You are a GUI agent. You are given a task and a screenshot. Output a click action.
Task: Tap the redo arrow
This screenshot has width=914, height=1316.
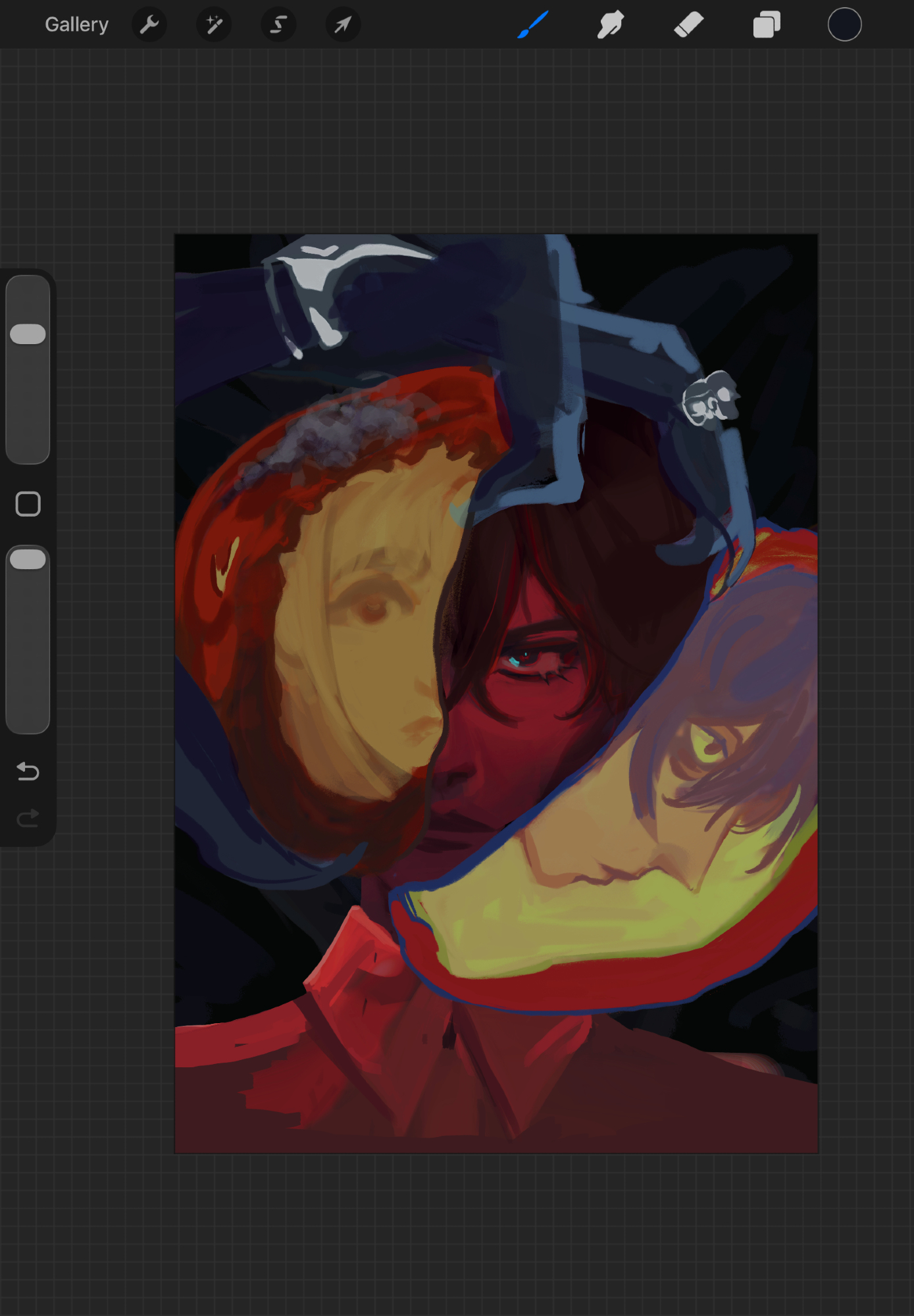pos(28,818)
